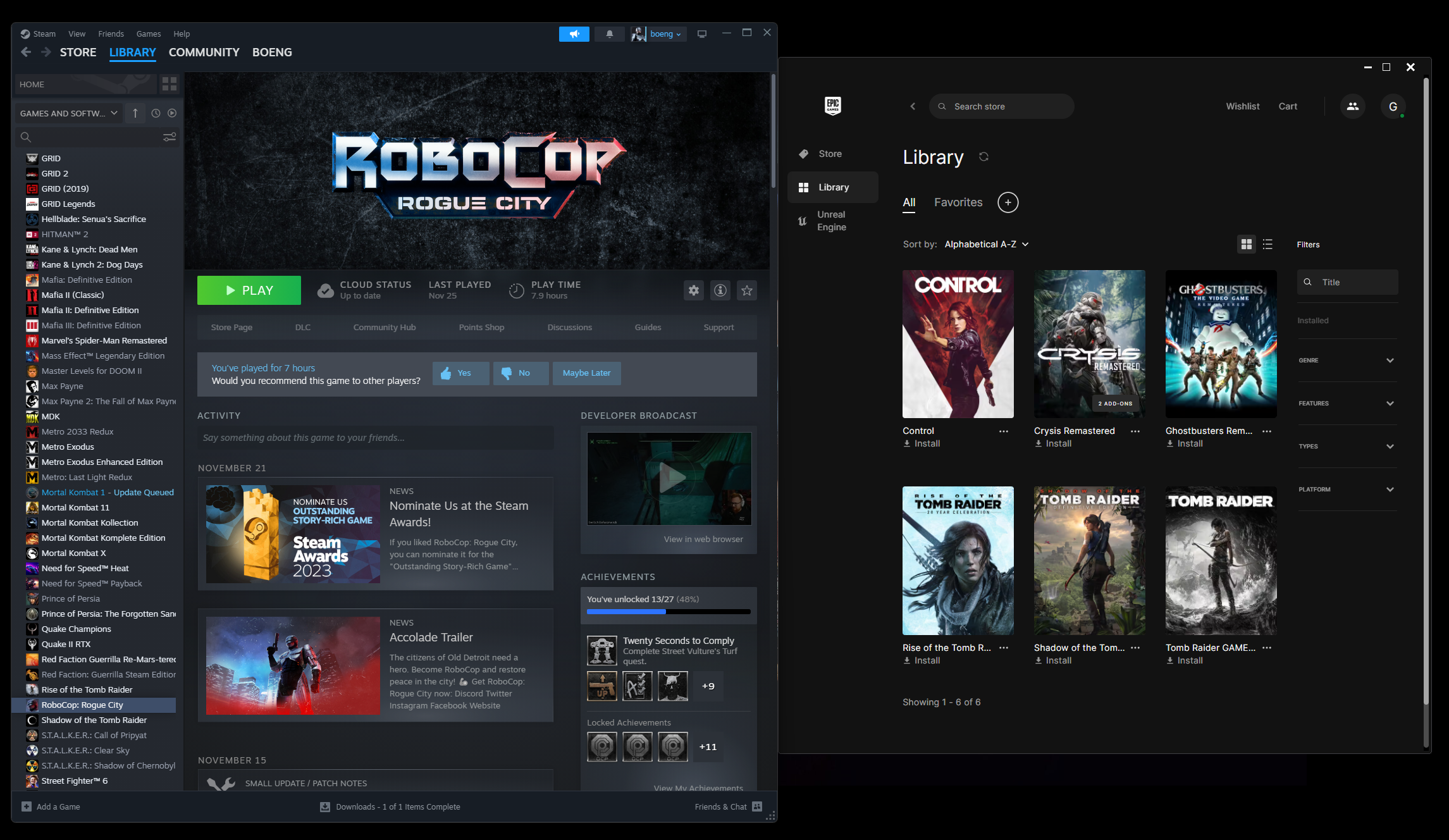
Task: Open Epic account avatar G
Action: pyautogui.click(x=1393, y=106)
